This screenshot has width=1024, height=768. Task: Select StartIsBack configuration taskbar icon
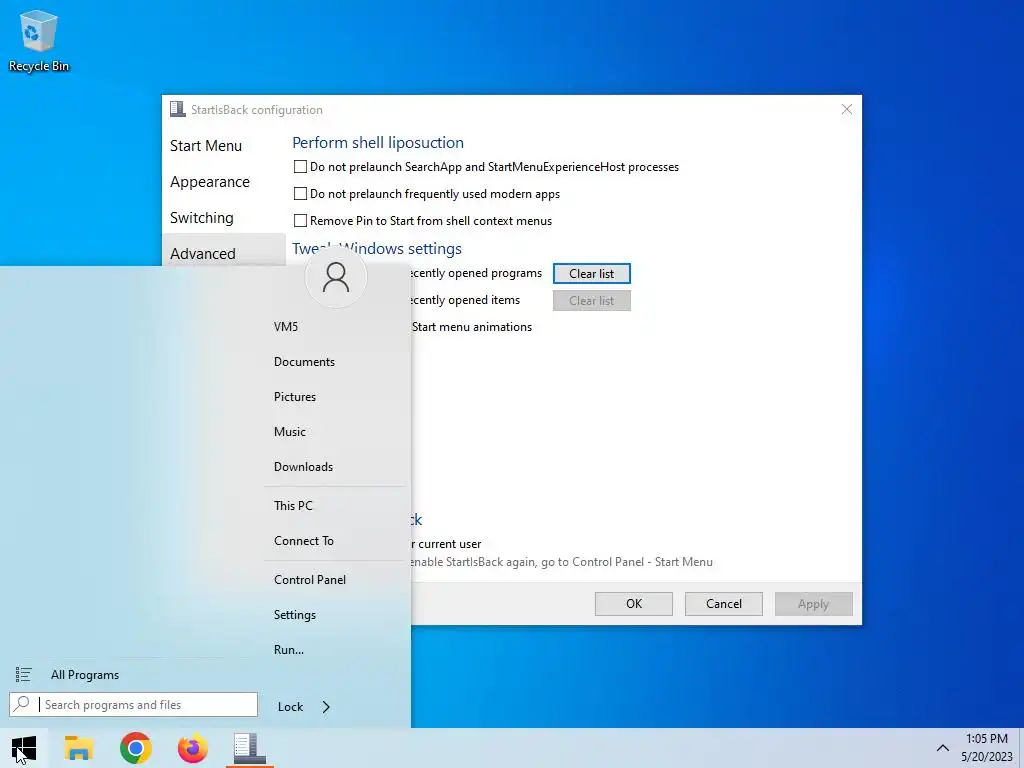click(249, 748)
